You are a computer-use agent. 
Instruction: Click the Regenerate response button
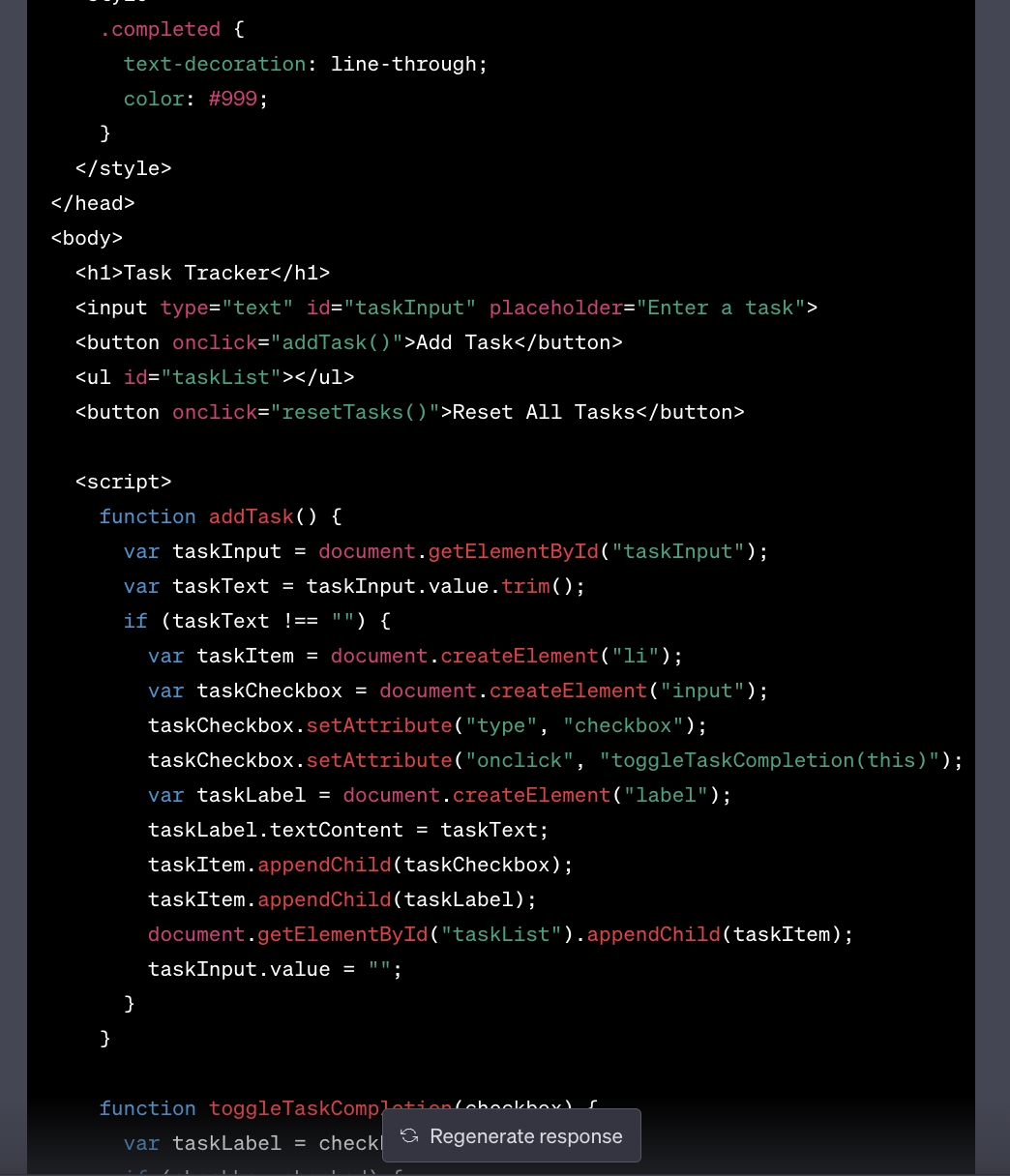click(512, 1135)
